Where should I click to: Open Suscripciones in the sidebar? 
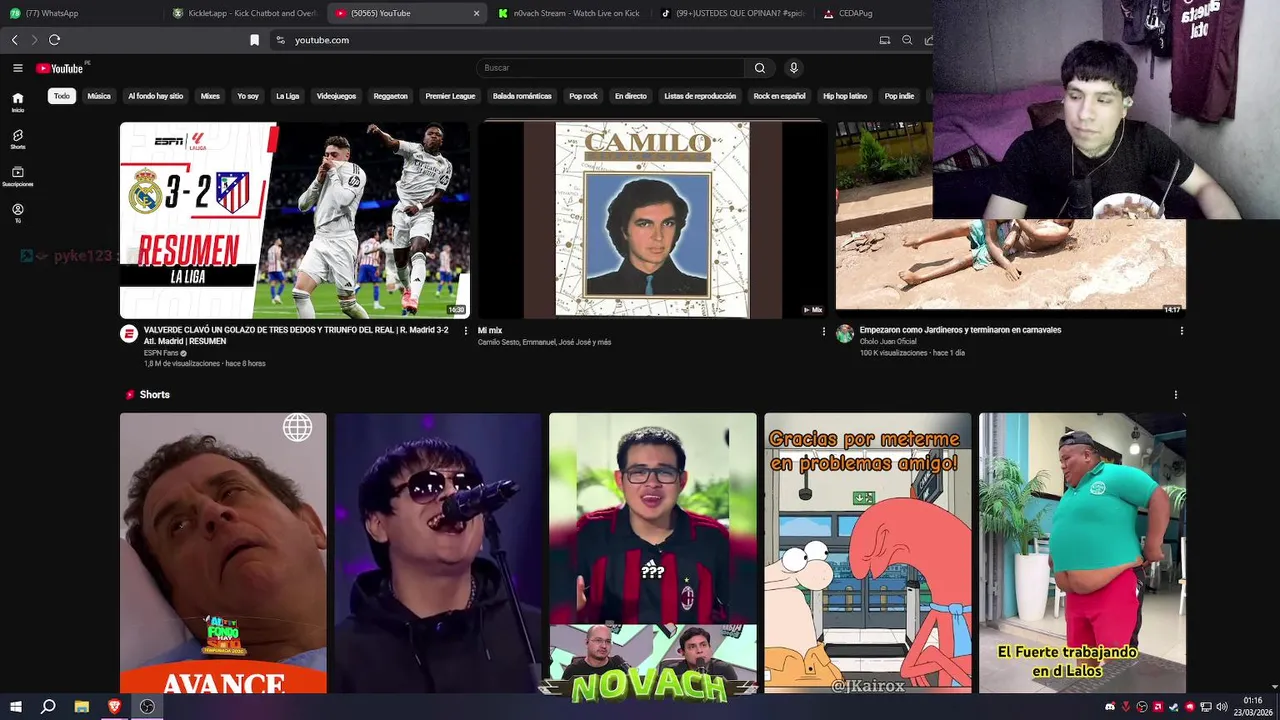[18, 176]
